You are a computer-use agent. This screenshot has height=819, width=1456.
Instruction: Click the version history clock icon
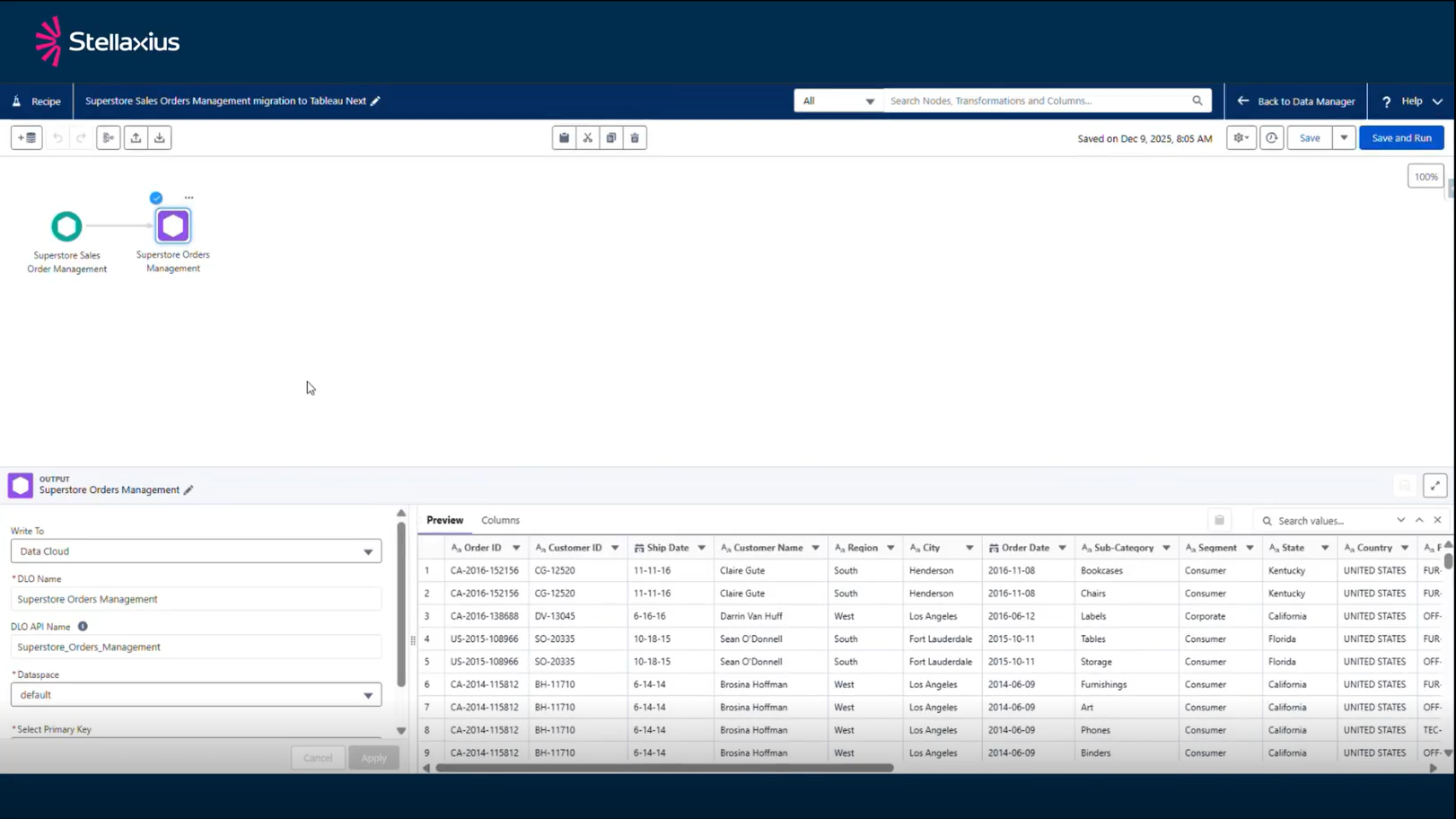pyautogui.click(x=1271, y=137)
